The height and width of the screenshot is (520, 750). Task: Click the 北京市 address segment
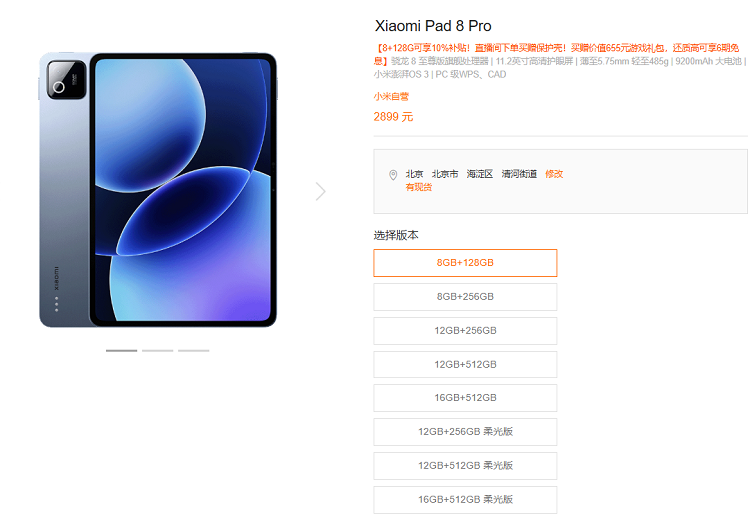pyautogui.click(x=445, y=174)
